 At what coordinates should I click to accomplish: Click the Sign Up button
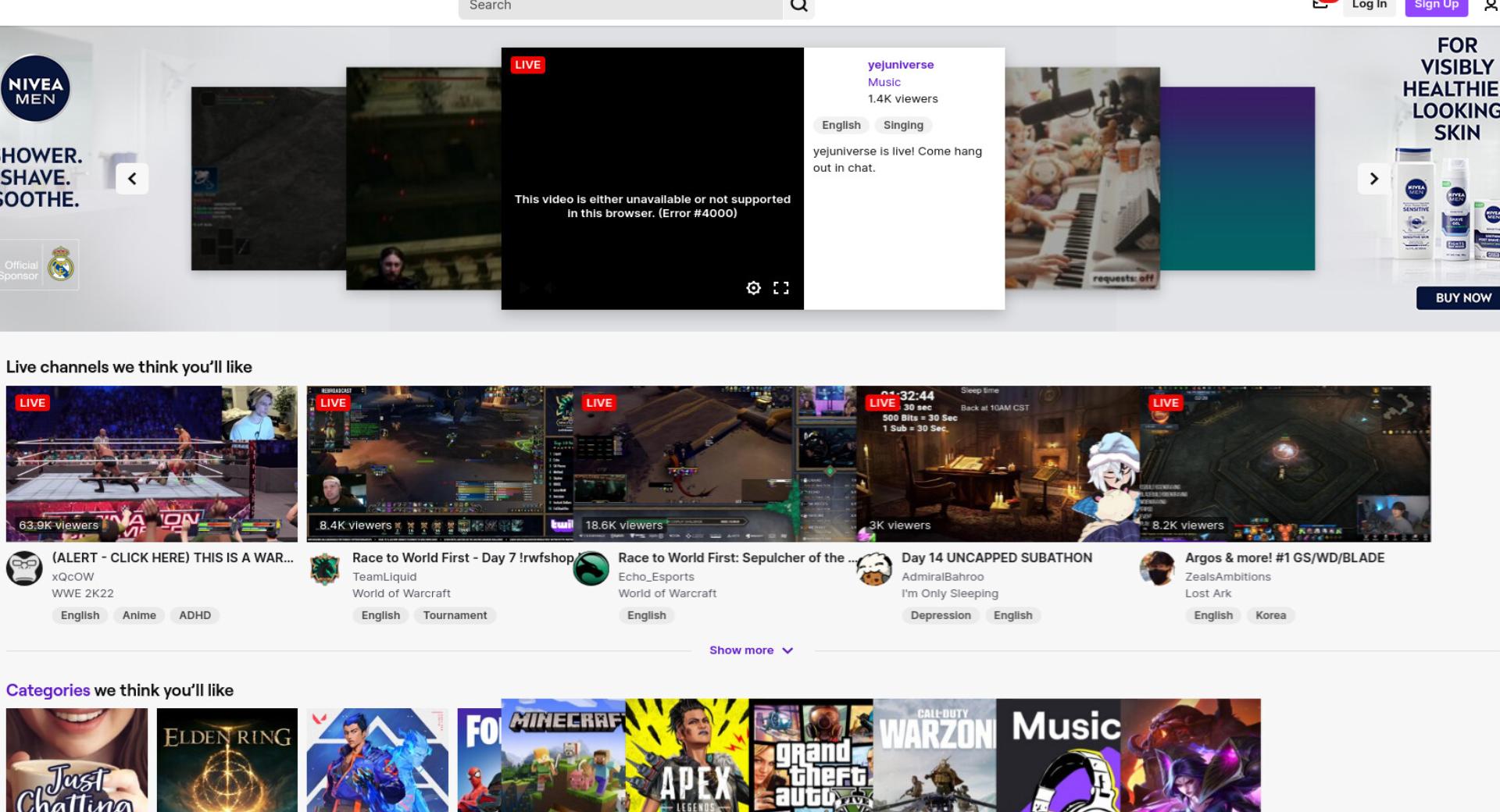coord(1436,5)
